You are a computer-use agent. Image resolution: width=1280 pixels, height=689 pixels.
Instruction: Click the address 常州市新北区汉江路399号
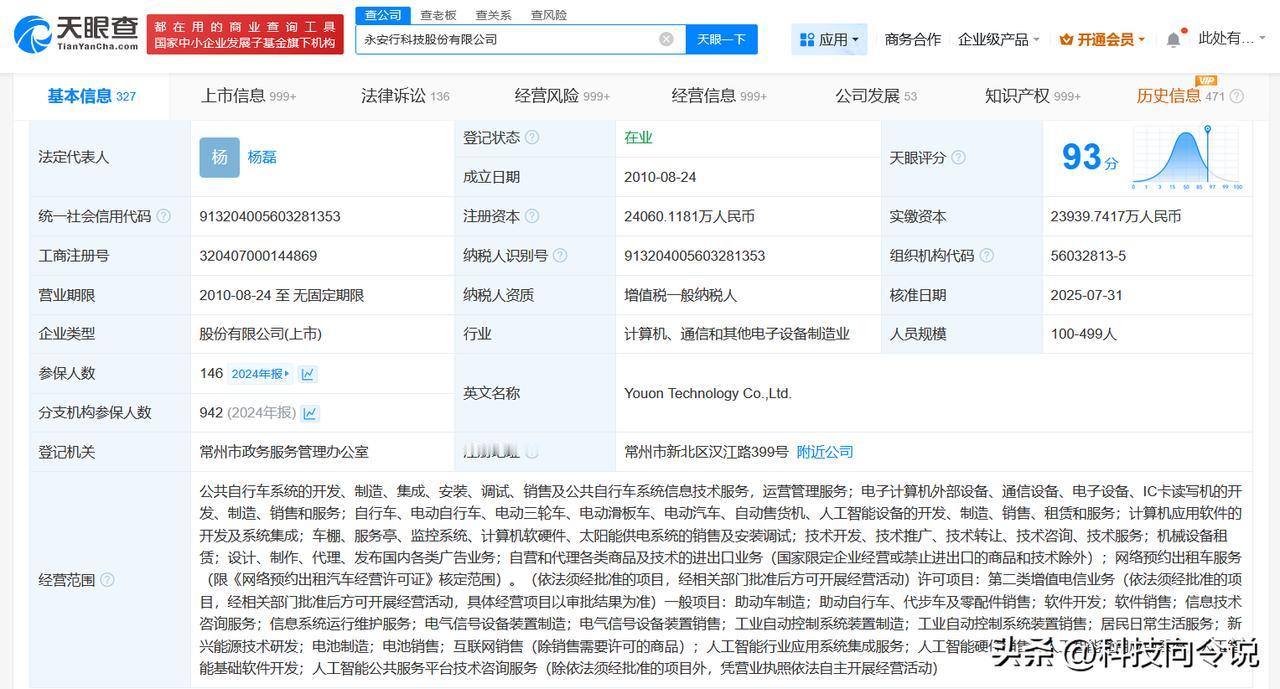point(706,452)
